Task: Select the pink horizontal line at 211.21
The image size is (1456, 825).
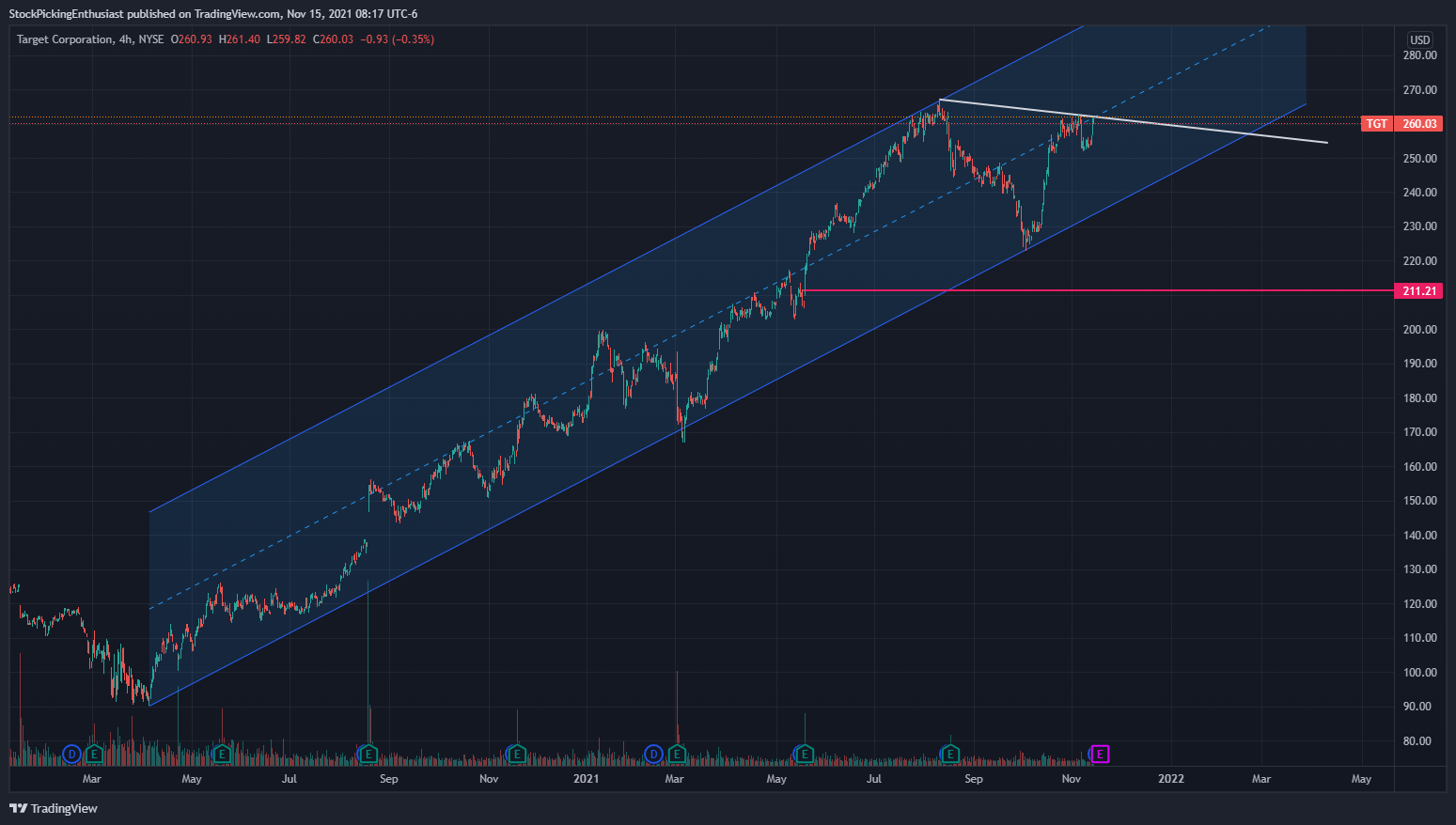Action: [x=1100, y=290]
